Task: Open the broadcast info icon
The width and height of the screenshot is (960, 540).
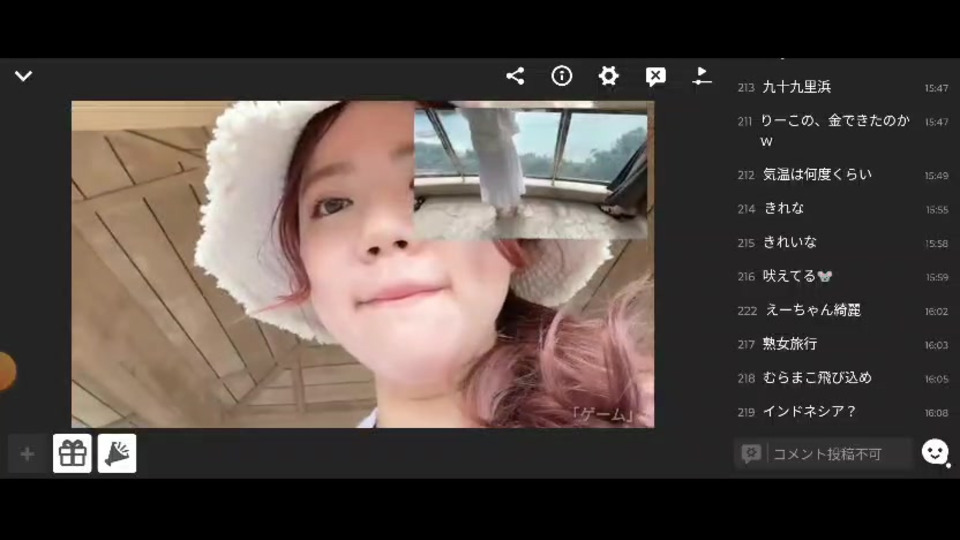Action: [561, 76]
